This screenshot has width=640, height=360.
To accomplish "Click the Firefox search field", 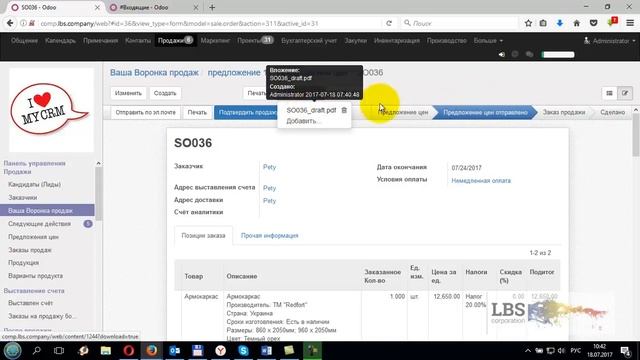I will tap(459, 23).
